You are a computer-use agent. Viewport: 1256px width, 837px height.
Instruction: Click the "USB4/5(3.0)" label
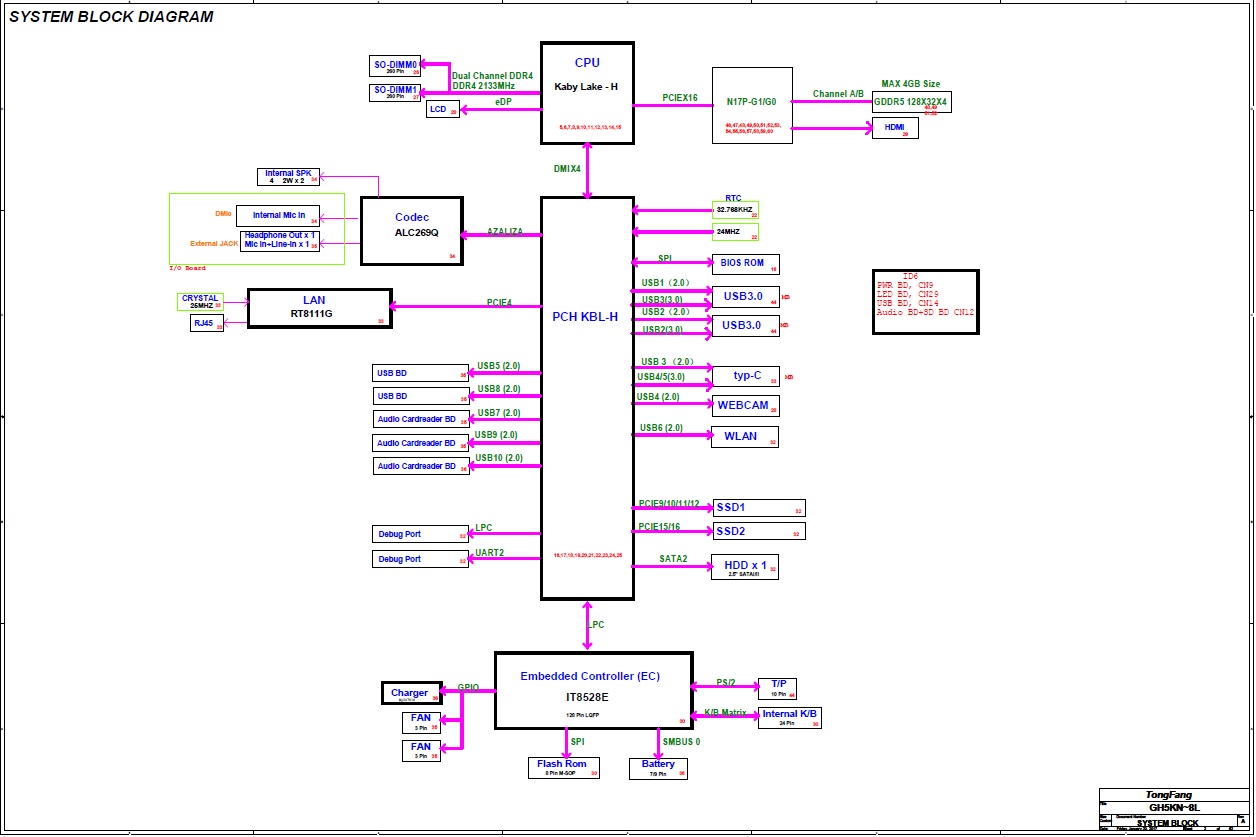click(x=661, y=377)
